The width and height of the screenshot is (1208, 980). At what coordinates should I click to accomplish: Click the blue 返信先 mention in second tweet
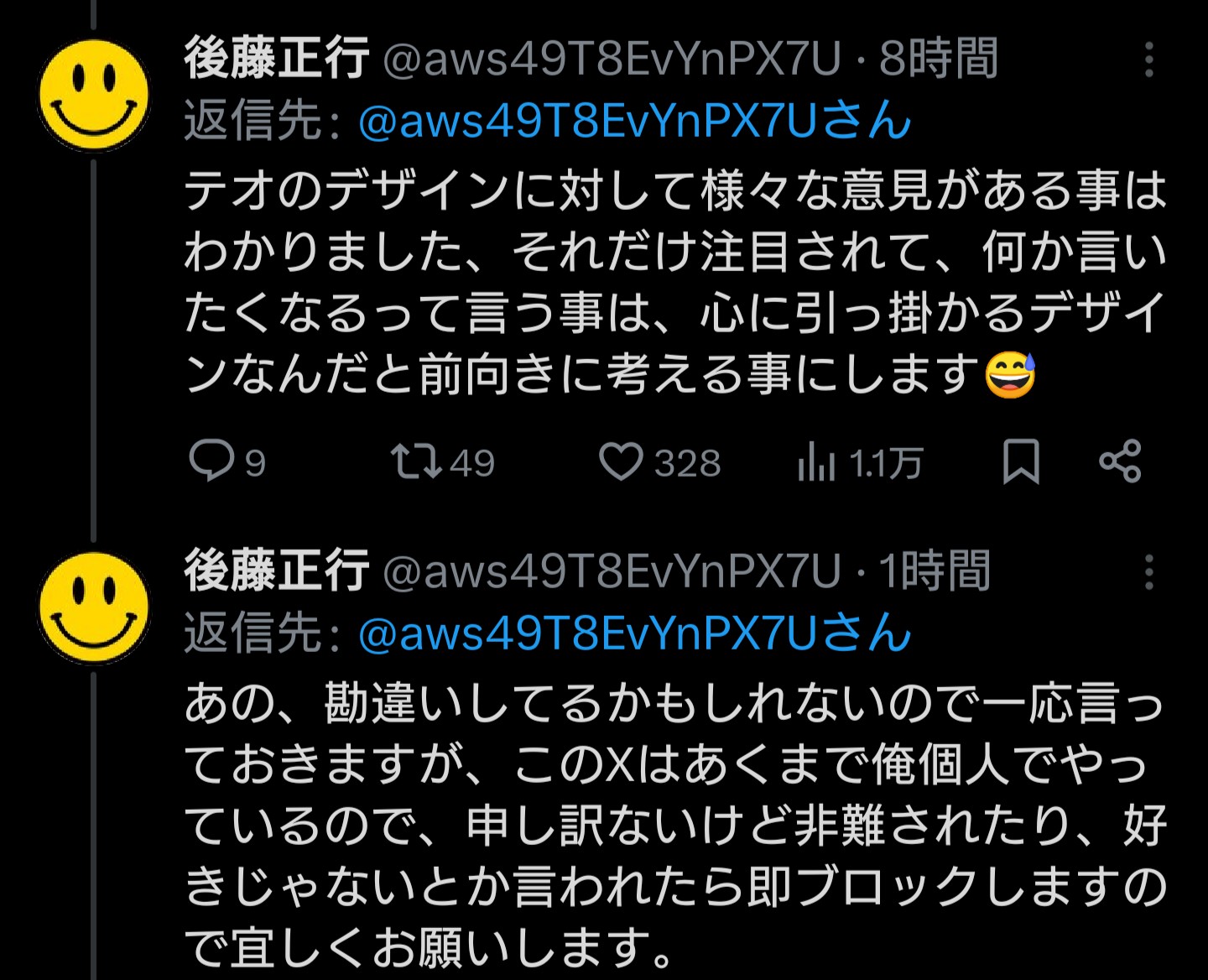(635, 633)
